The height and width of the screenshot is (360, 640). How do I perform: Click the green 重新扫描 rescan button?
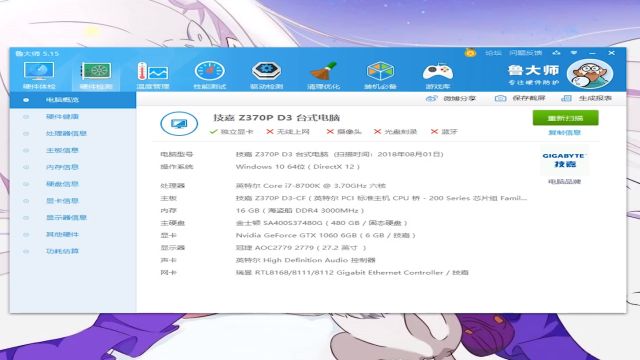(565, 118)
